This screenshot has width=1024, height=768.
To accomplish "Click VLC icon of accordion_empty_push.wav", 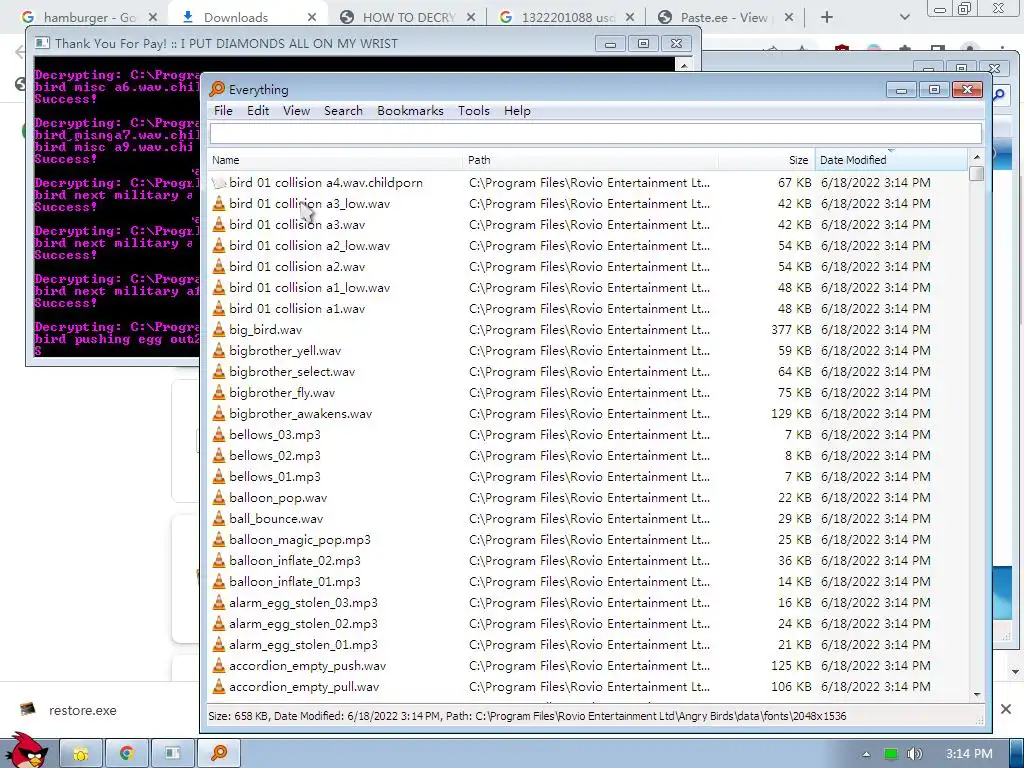I will click(x=219, y=665).
